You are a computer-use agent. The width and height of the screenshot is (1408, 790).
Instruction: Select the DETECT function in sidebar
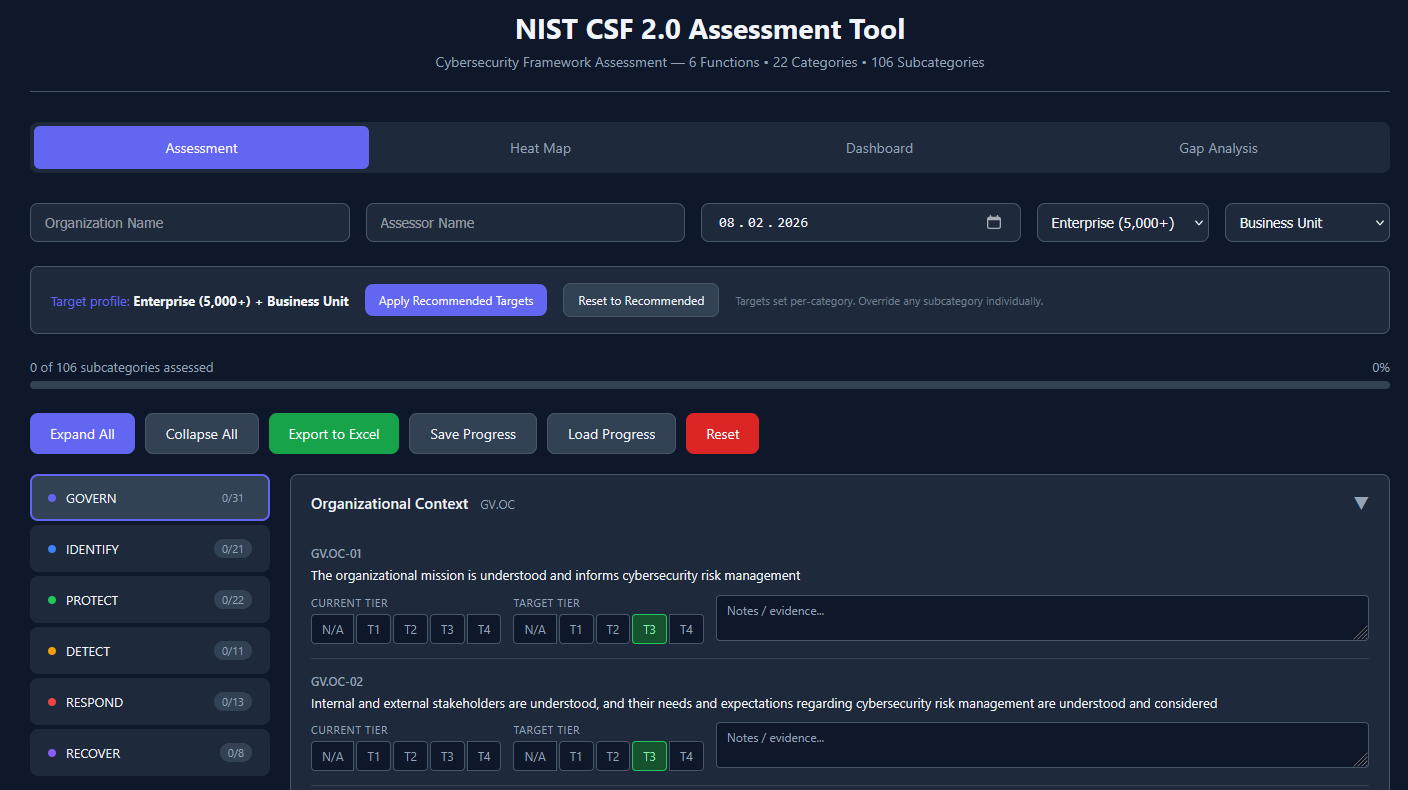tap(150, 651)
